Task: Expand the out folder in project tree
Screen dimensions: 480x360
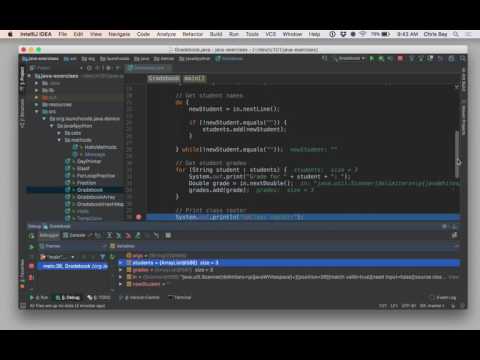Action: coord(36,98)
